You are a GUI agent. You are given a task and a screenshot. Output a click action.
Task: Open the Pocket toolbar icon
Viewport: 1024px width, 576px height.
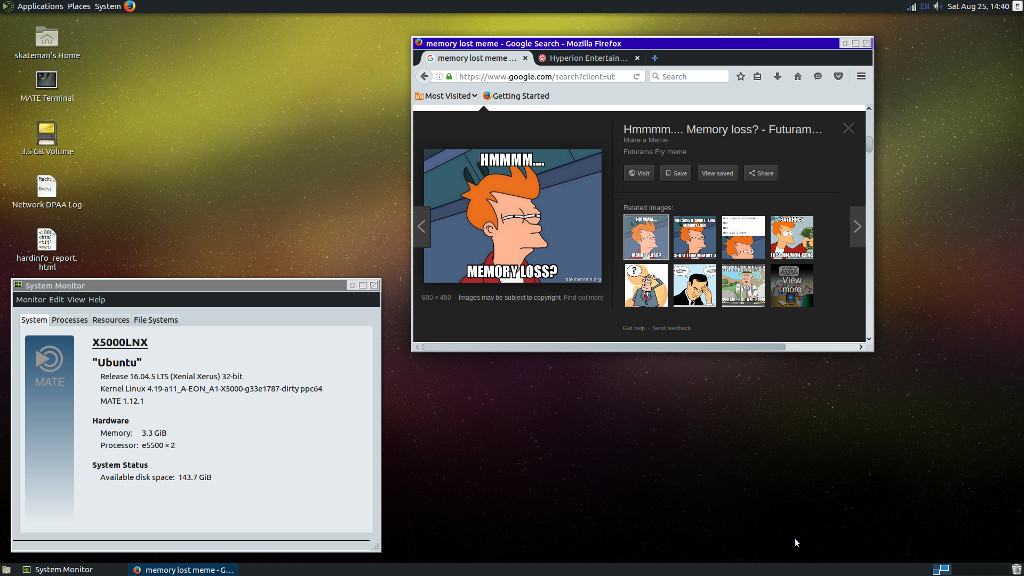point(839,76)
